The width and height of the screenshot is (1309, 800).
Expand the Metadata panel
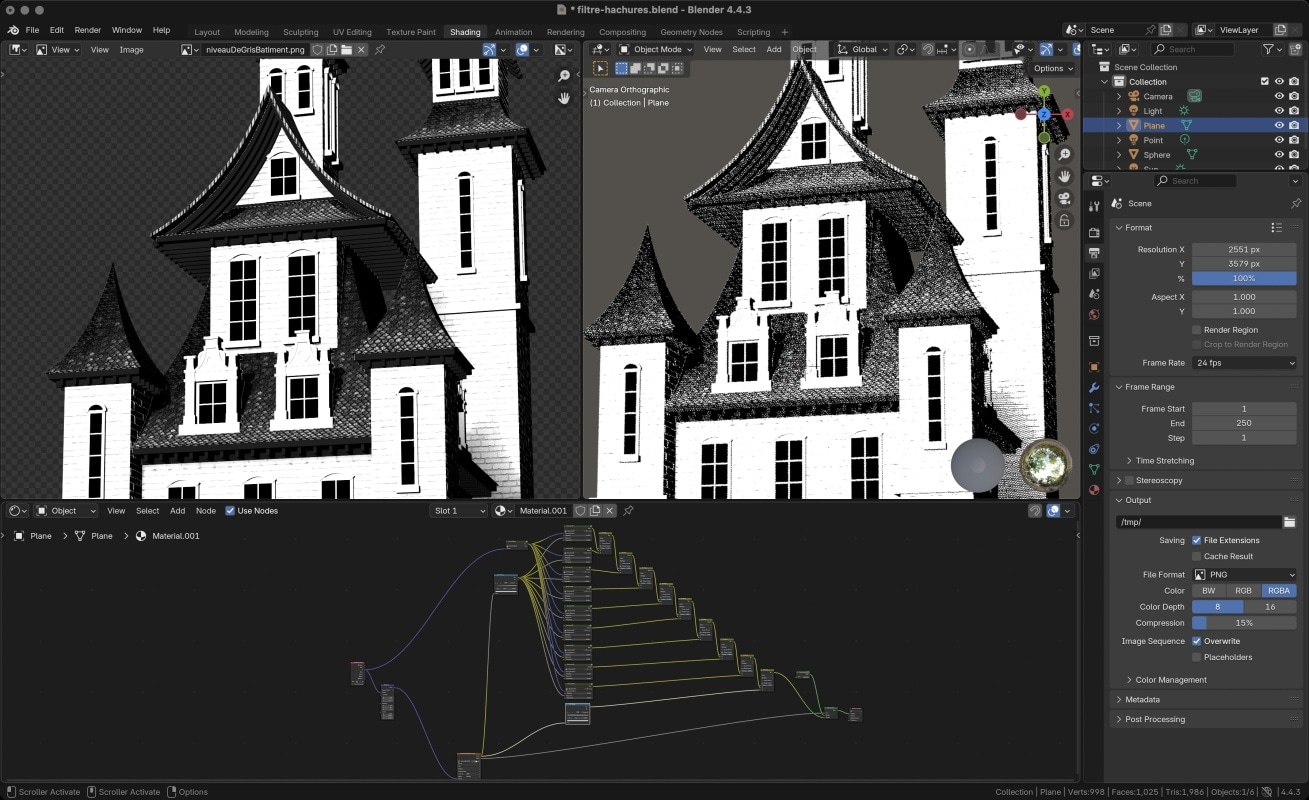click(x=1118, y=700)
